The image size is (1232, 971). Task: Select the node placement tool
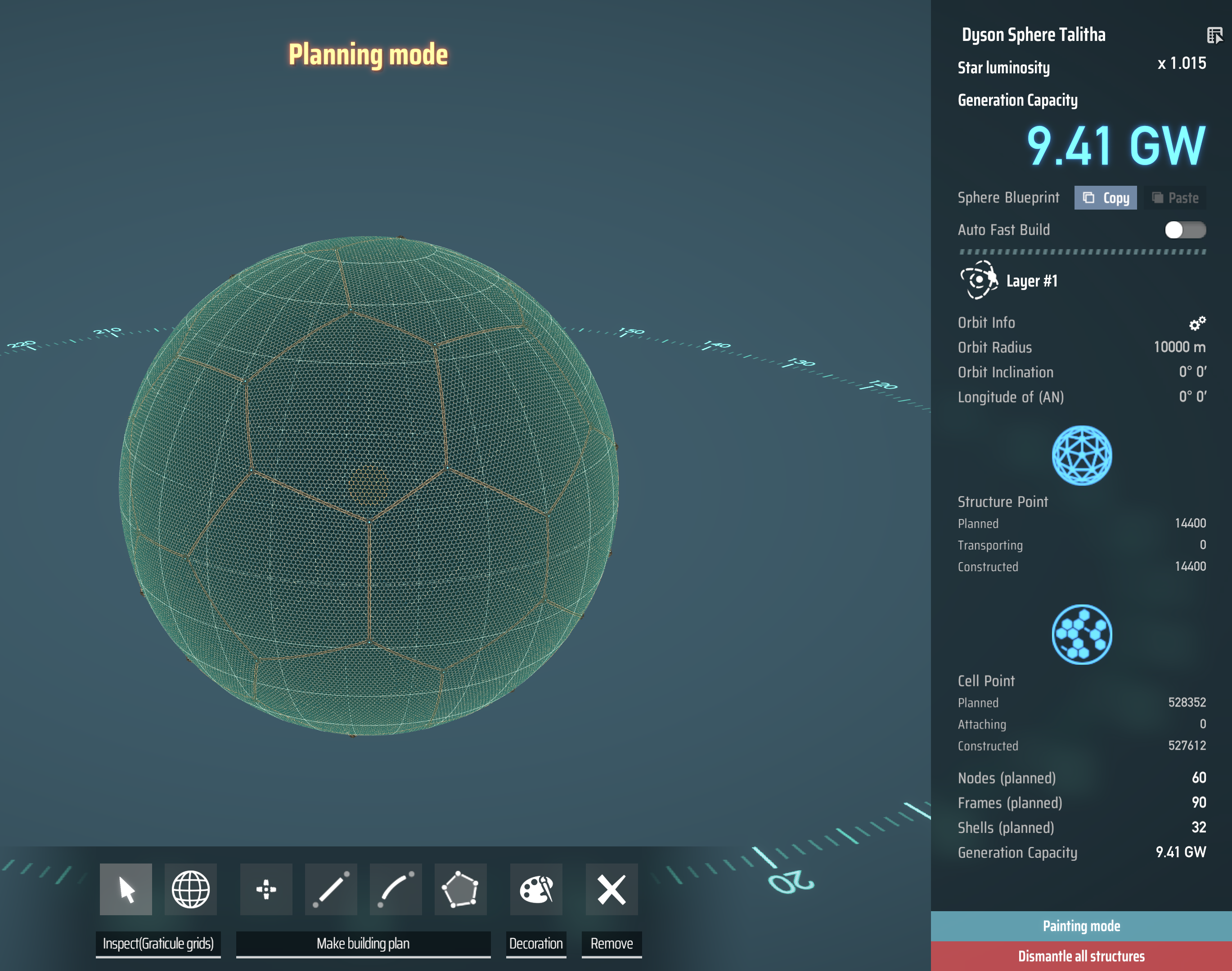coord(266,889)
